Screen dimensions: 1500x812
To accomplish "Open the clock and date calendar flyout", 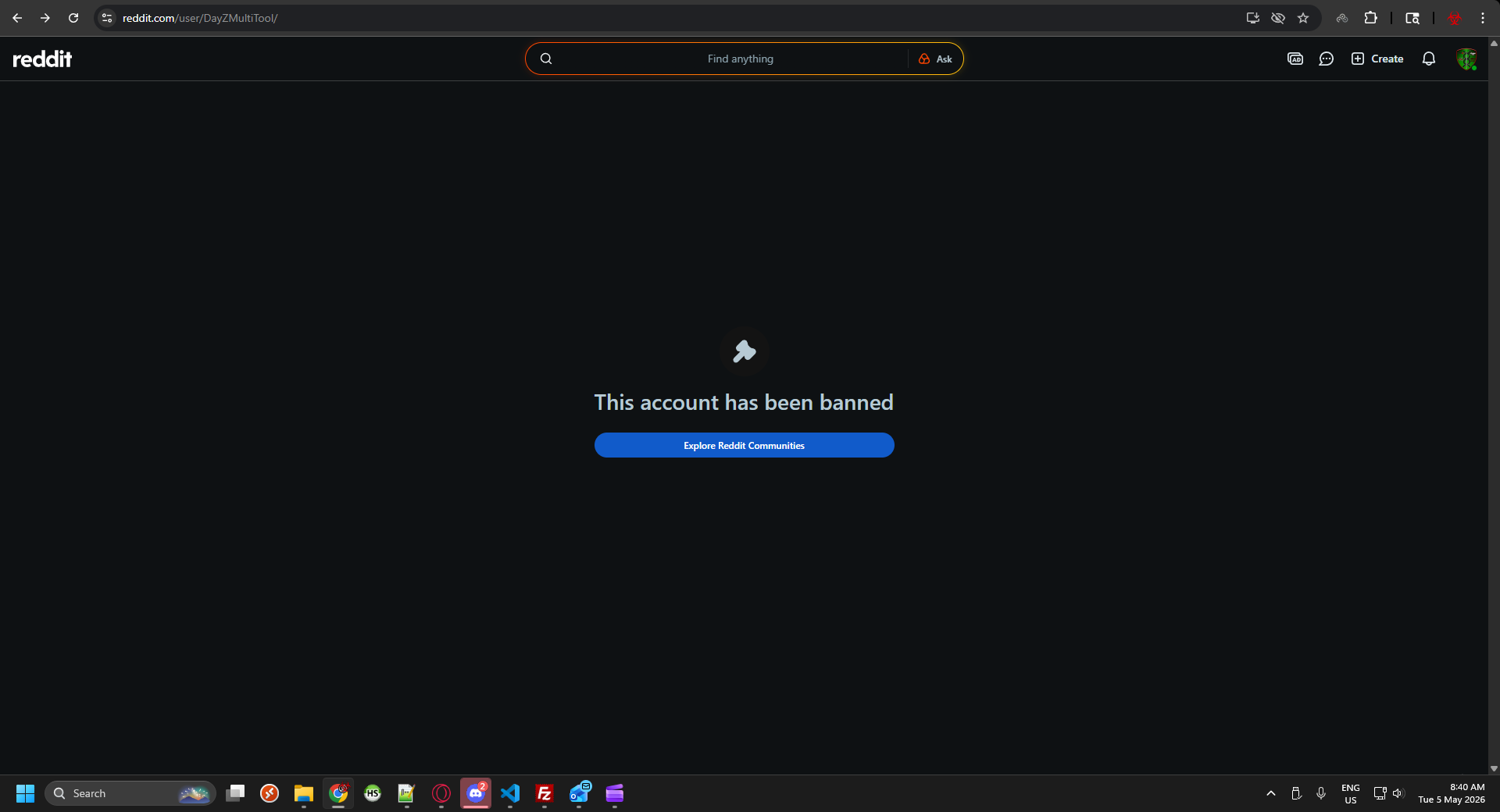I will [1452, 793].
